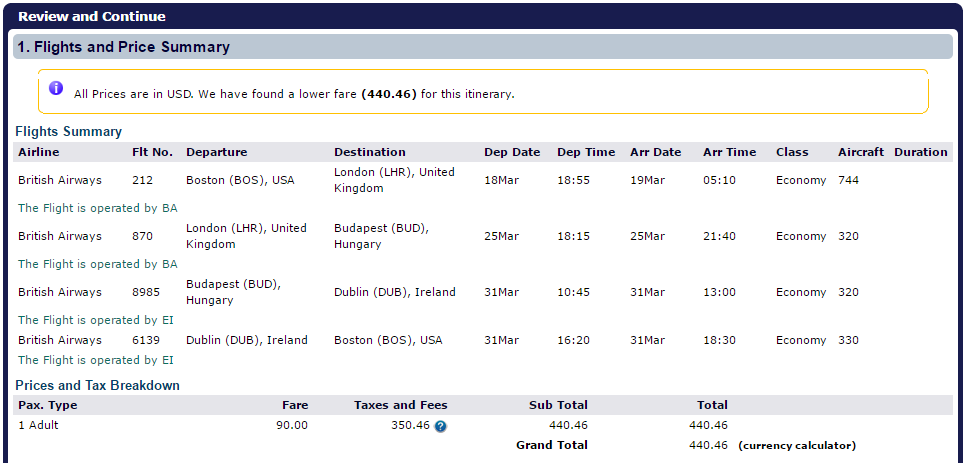This screenshot has height=463, width=968.
Task: Click the Airline column header
Action: (x=39, y=152)
